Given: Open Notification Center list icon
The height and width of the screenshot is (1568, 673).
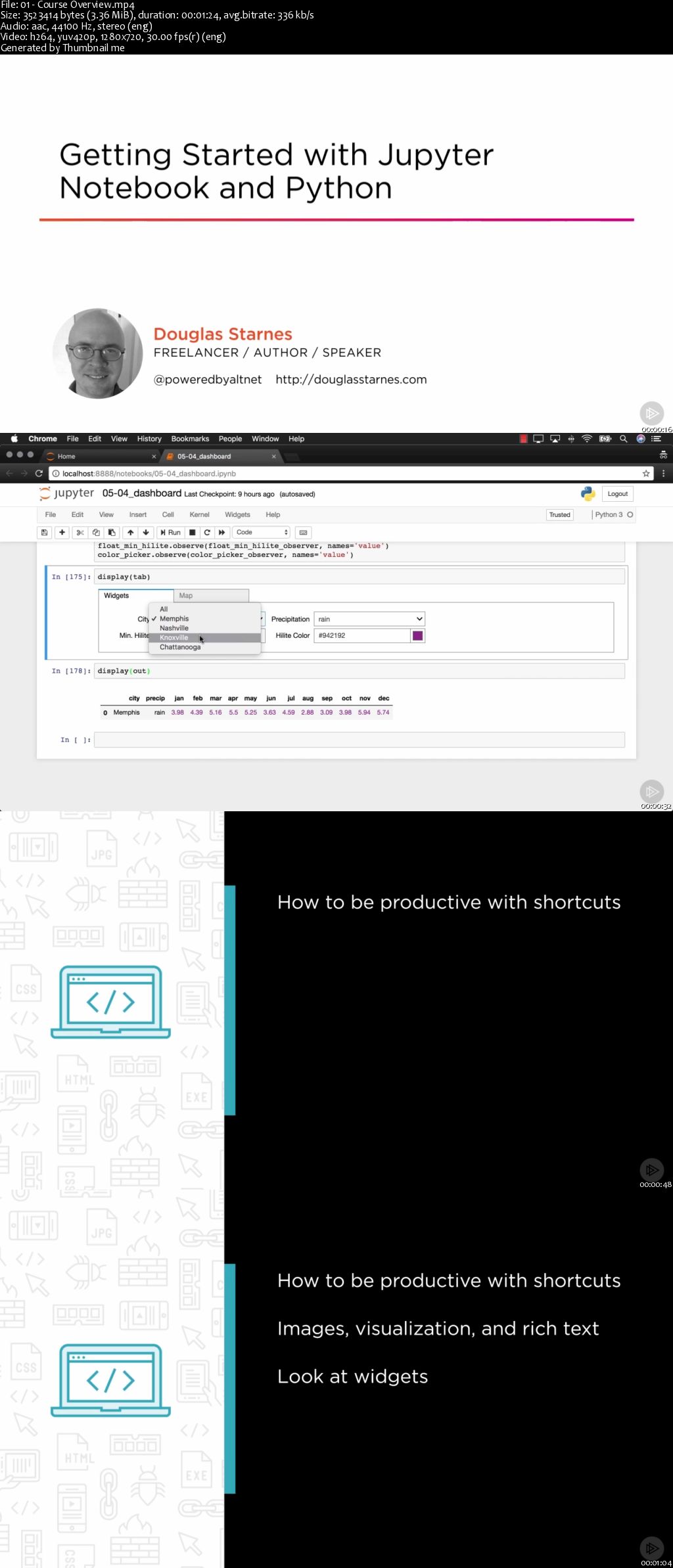Looking at the screenshot, I should [656, 438].
